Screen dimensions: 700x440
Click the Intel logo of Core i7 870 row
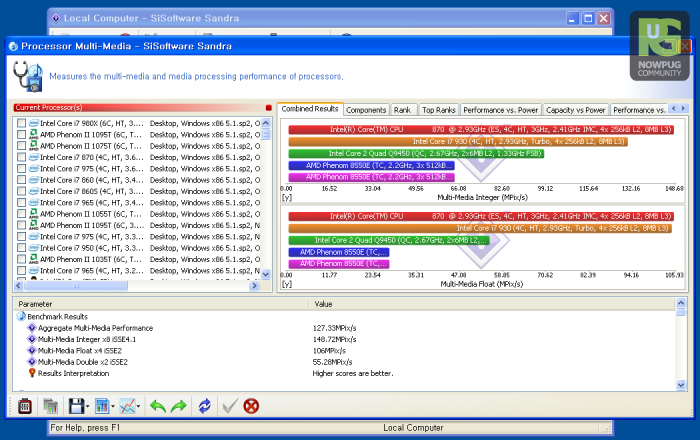pos(33,157)
